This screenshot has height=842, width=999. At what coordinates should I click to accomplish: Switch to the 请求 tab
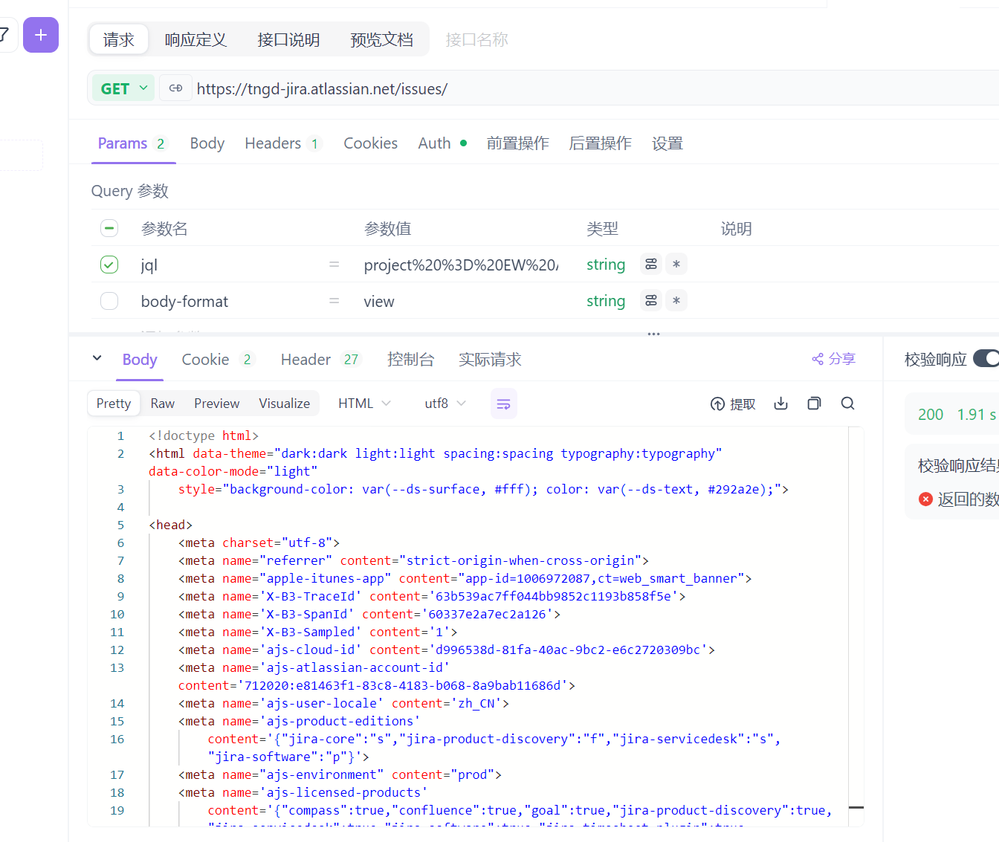pyautogui.click(x=119, y=39)
